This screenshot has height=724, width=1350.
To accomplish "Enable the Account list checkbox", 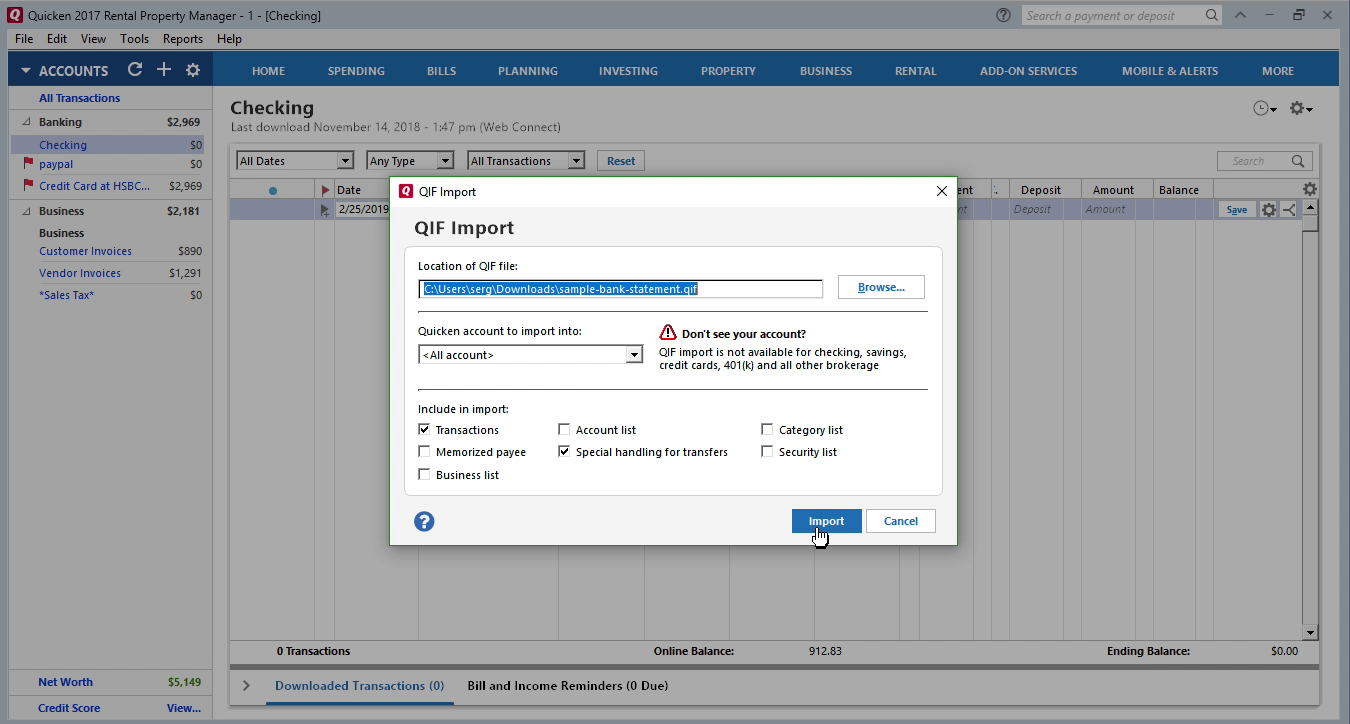I will (x=564, y=430).
